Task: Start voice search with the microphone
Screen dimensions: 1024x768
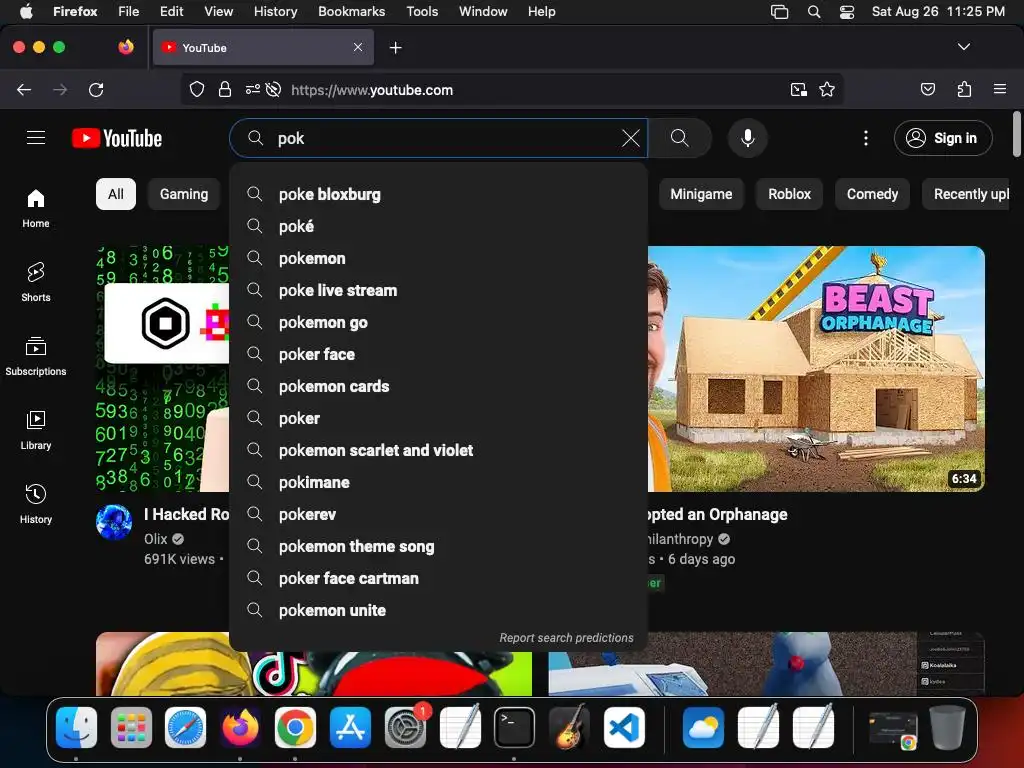Action: pyautogui.click(x=748, y=138)
